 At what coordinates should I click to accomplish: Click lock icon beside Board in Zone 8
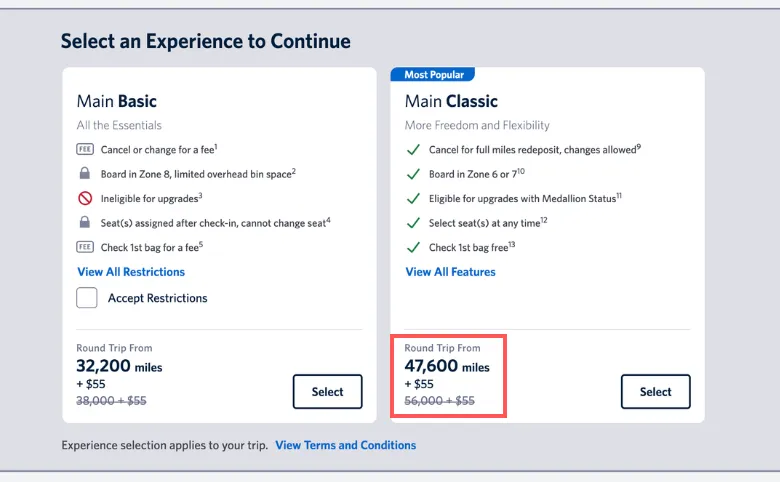point(85,174)
